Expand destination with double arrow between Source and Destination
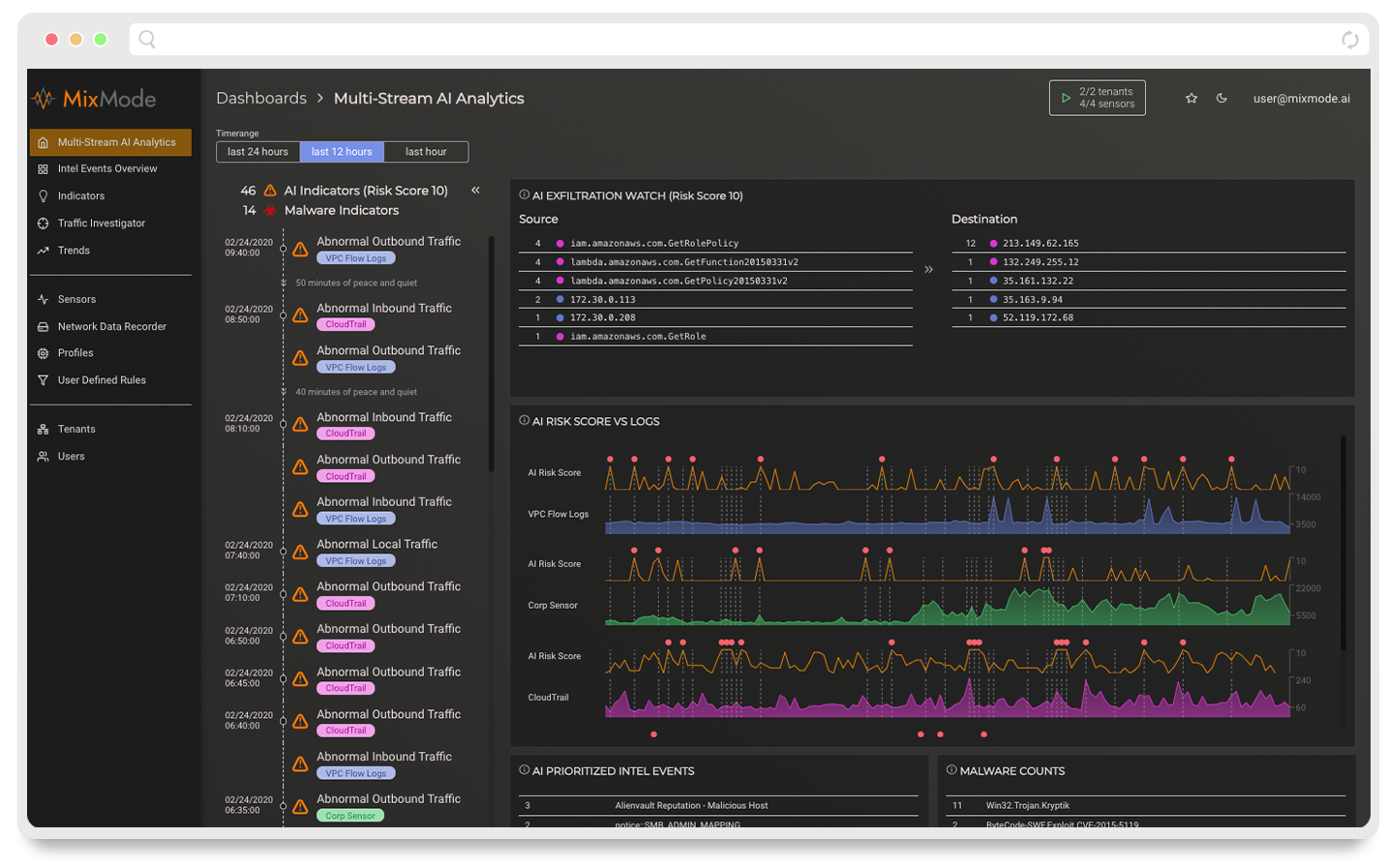 928,269
